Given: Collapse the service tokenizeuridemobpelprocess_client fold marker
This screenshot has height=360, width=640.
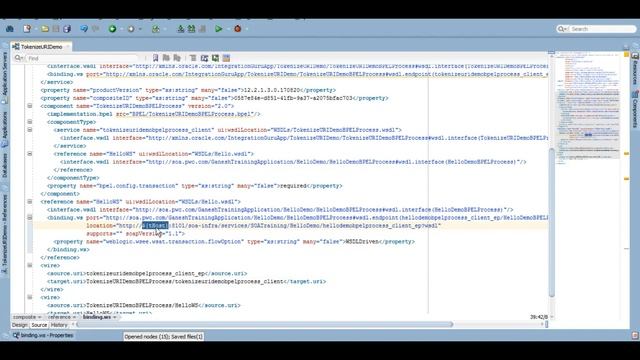Looking at the screenshot, I should coord(30,129).
